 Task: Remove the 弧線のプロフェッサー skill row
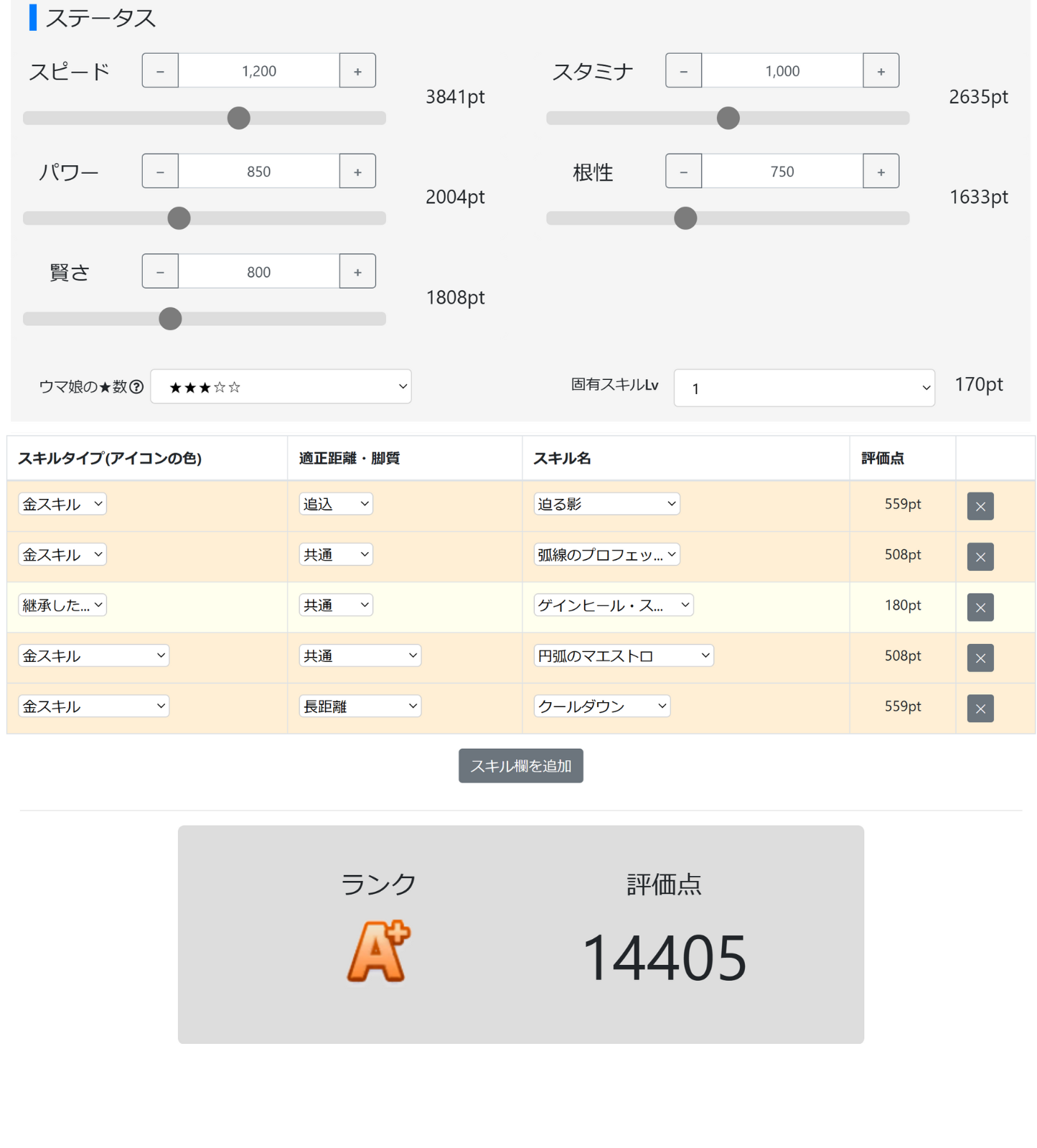(x=980, y=556)
